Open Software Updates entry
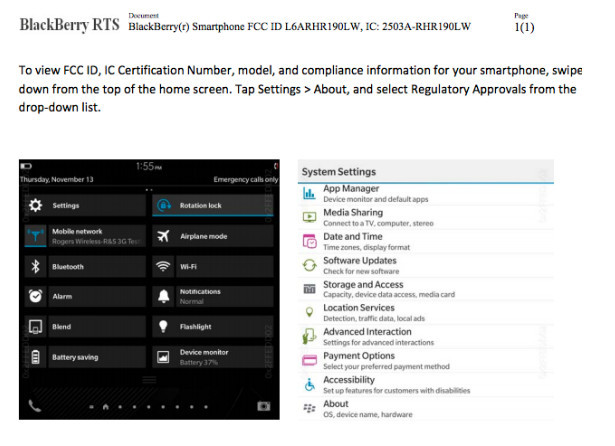 coord(426,266)
